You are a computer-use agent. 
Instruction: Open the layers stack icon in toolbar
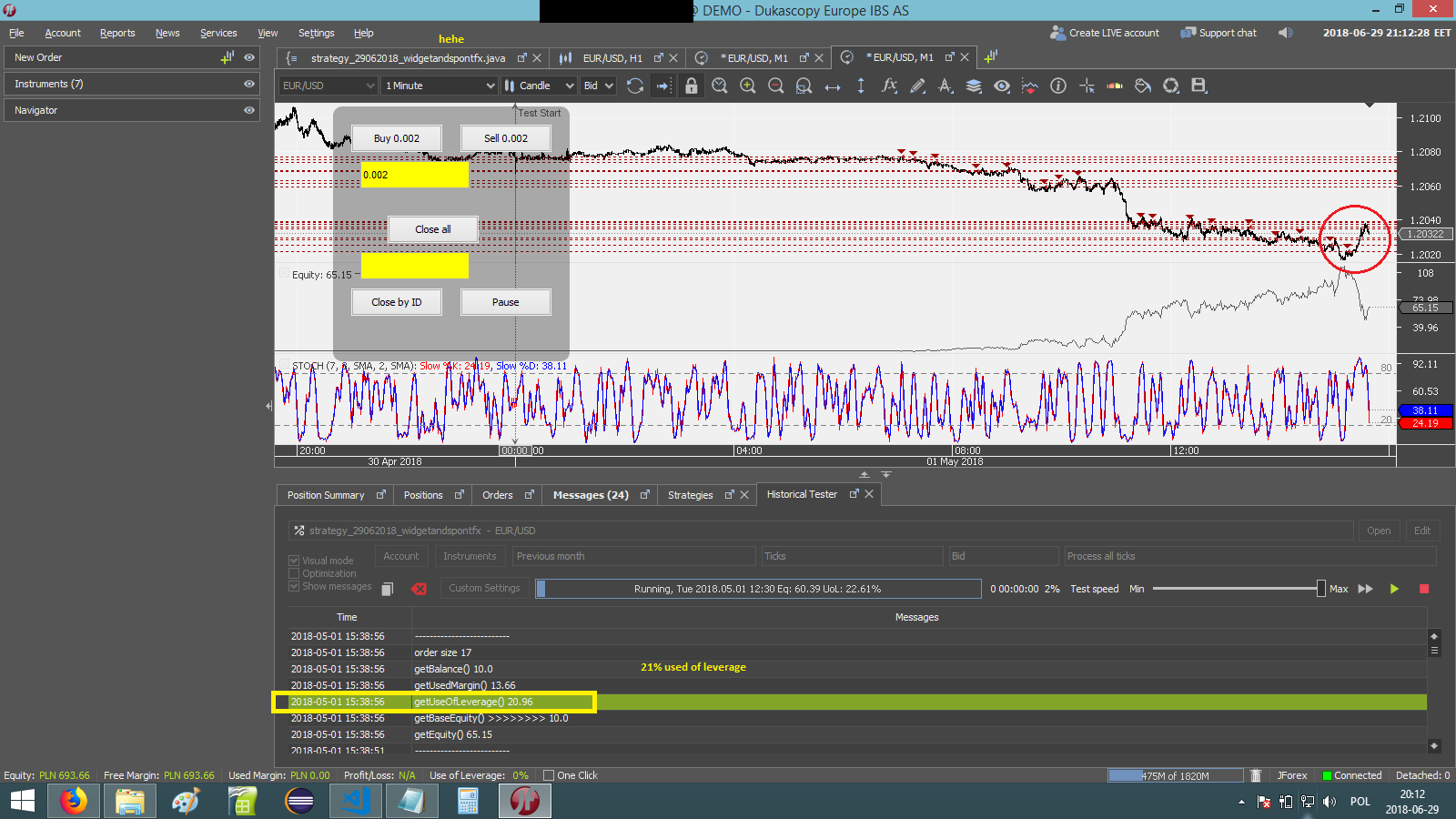coord(974,86)
